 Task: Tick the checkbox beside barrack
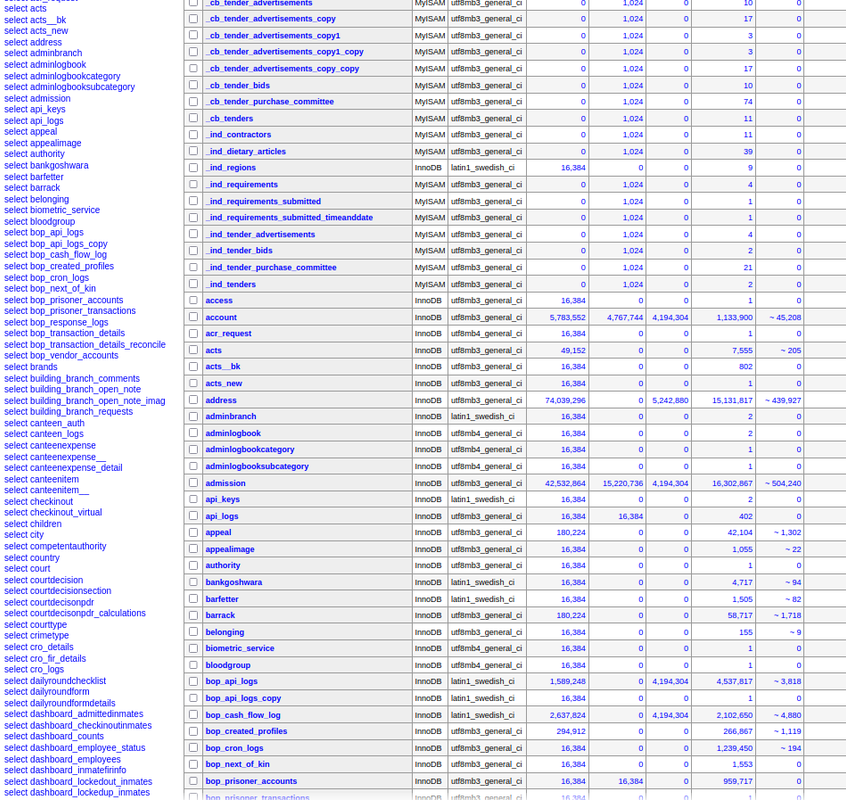click(193, 614)
